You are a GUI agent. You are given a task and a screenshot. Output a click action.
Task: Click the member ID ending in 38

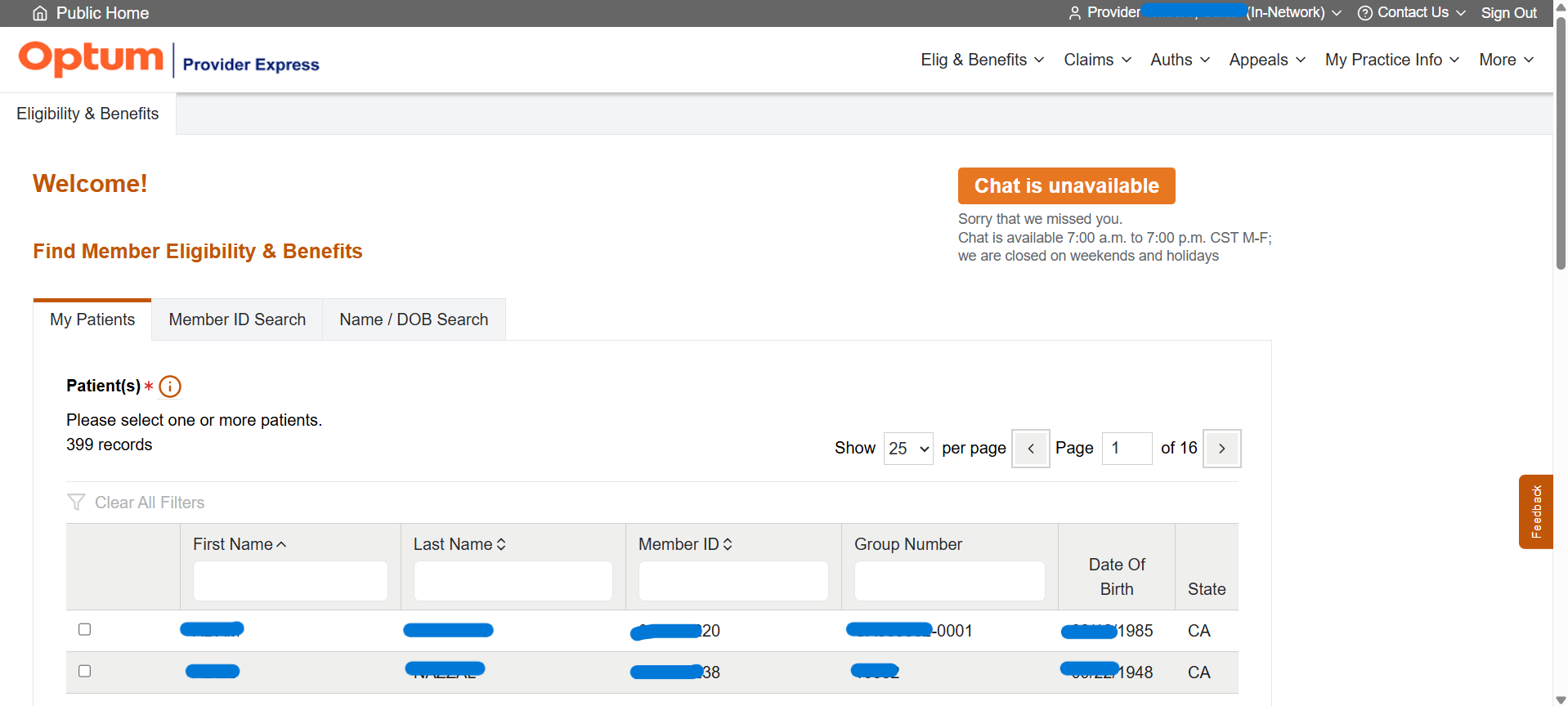click(x=675, y=672)
